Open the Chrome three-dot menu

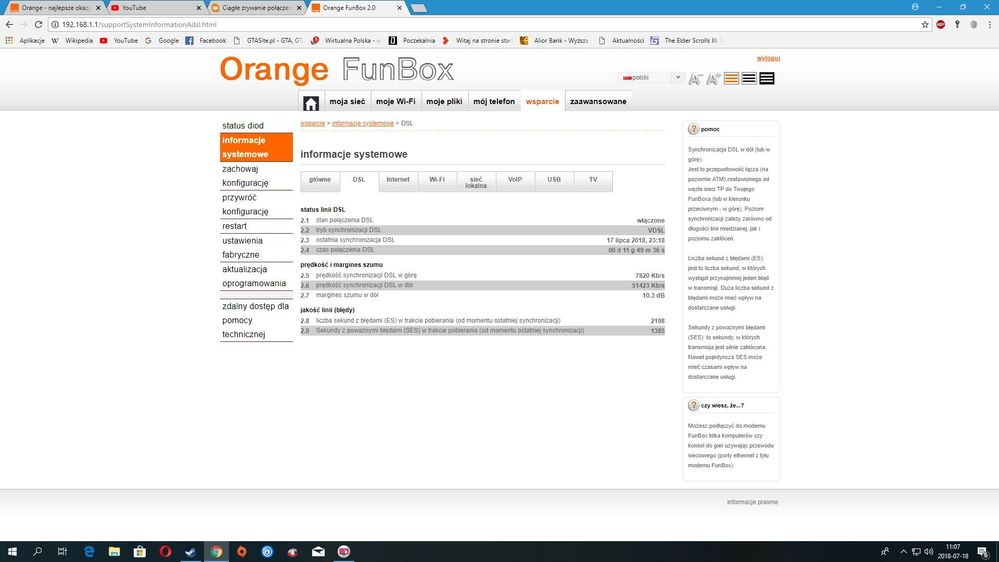pyautogui.click(x=989, y=24)
